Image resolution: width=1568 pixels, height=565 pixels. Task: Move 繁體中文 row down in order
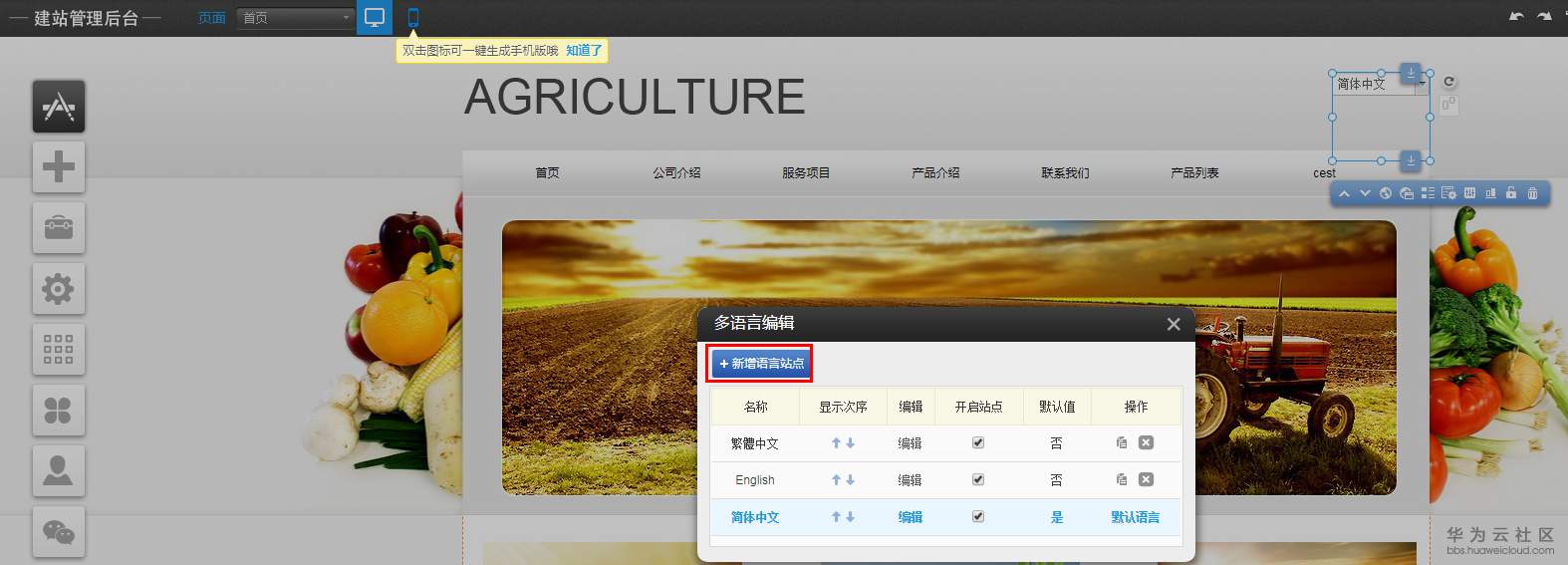click(850, 443)
